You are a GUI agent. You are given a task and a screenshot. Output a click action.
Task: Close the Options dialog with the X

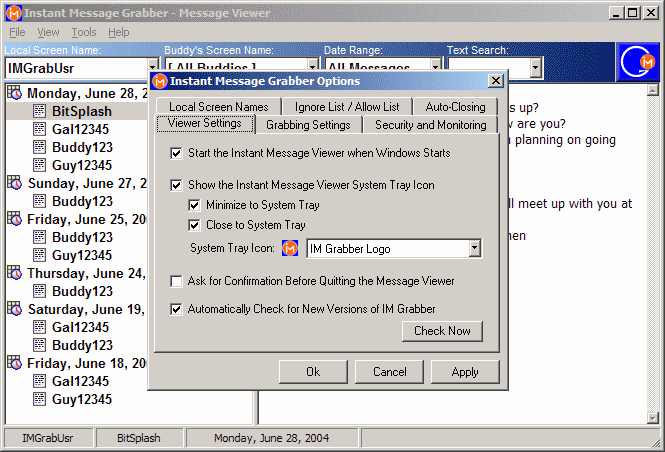click(x=495, y=81)
